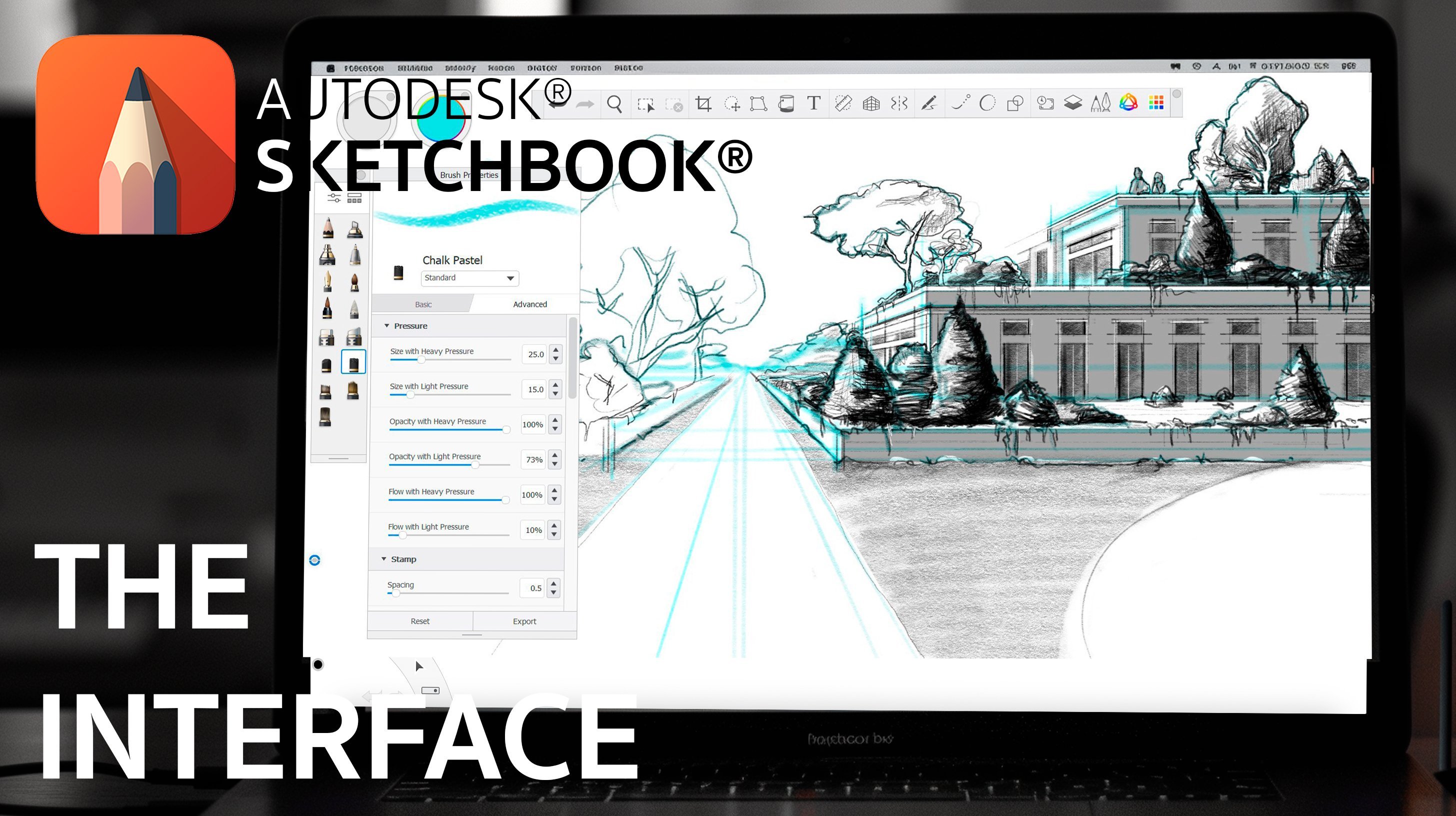The image size is (1456, 816).
Task: Click the Reset button
Action: coord(420,621)
